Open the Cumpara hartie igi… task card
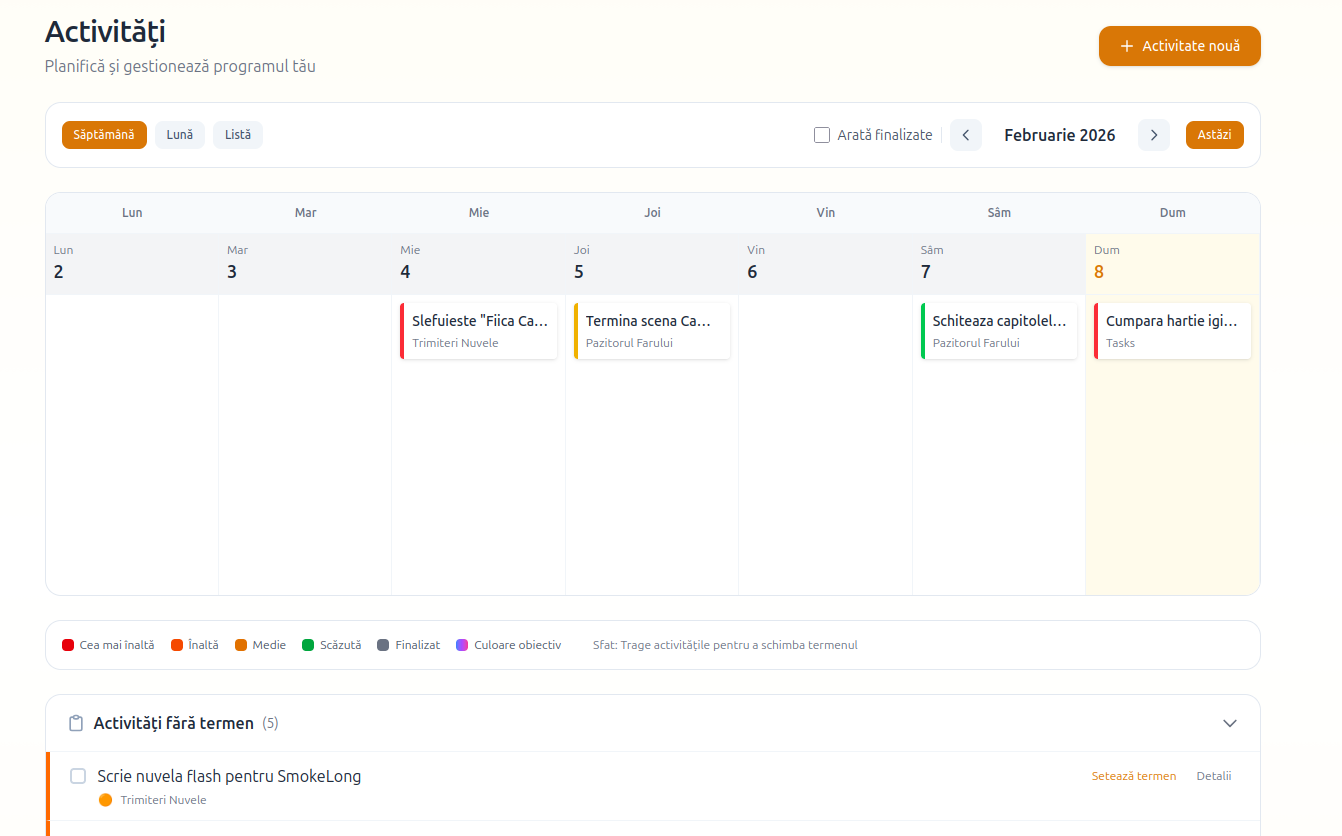This screenshot has height=836, width=1342. (1172, 331)
